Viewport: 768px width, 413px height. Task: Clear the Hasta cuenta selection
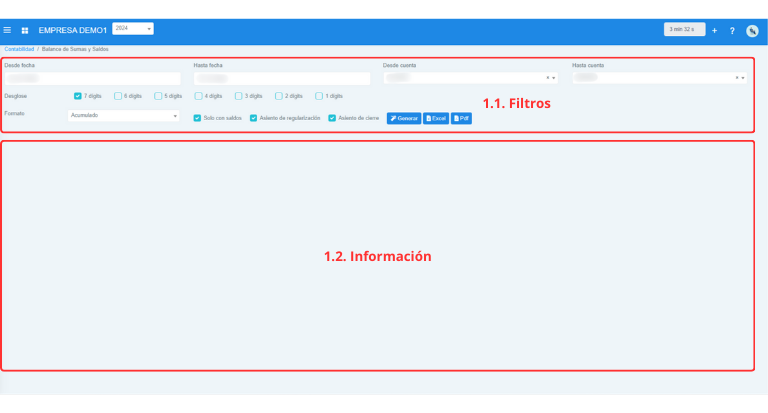(x=737, y=78)
